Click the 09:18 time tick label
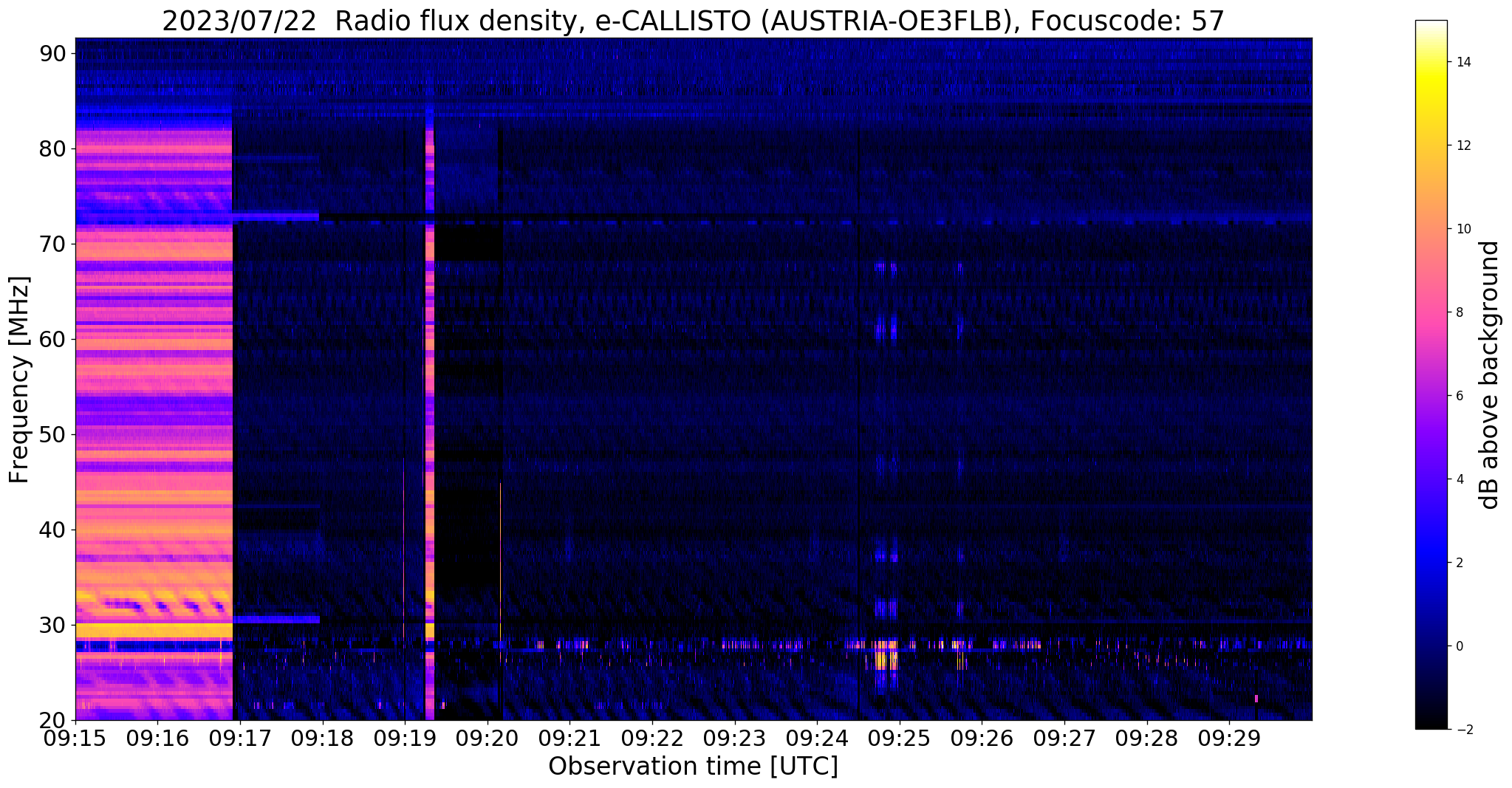 coord(322,737)
